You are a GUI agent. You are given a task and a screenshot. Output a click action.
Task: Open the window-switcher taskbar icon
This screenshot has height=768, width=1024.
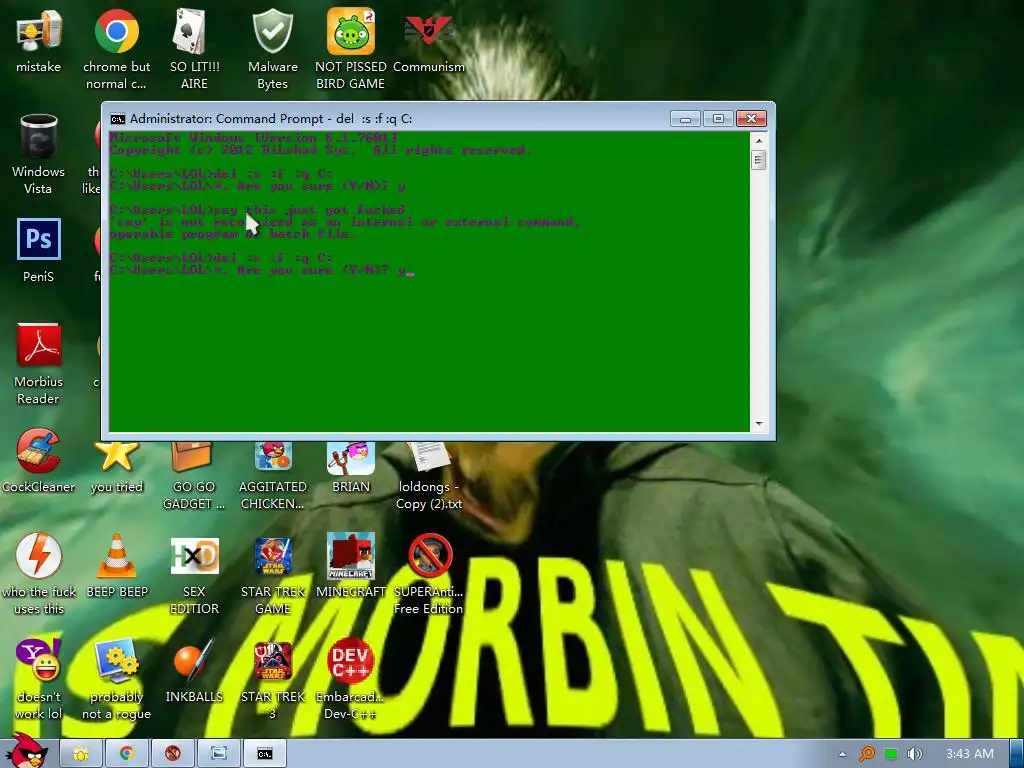point(219,754)
